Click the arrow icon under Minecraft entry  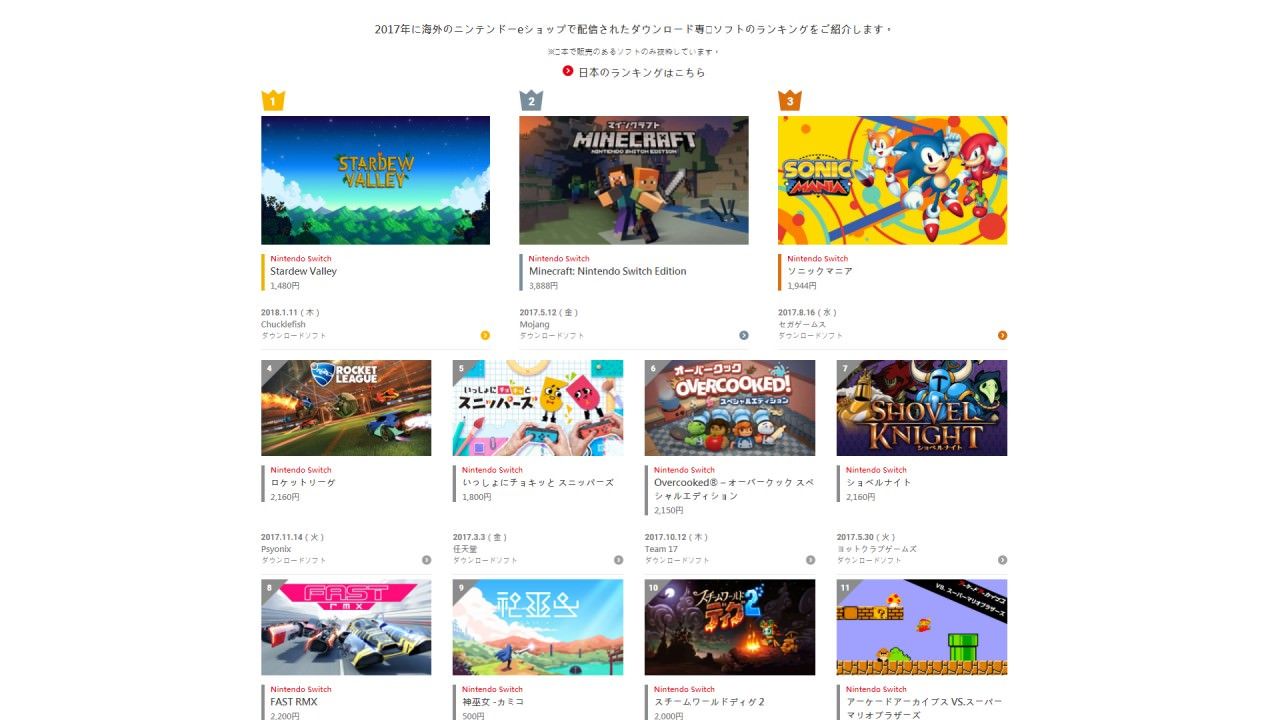(744, 335)
